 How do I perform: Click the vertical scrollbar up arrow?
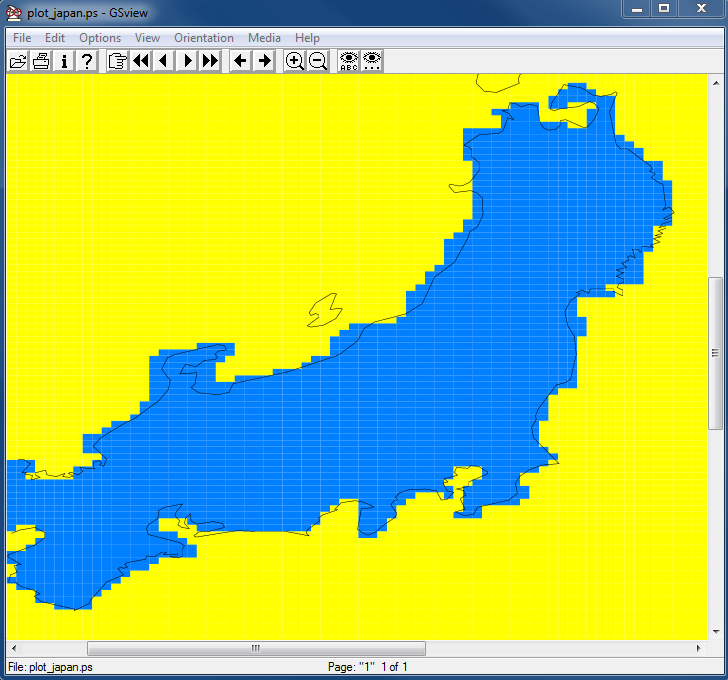click(715, 83)
